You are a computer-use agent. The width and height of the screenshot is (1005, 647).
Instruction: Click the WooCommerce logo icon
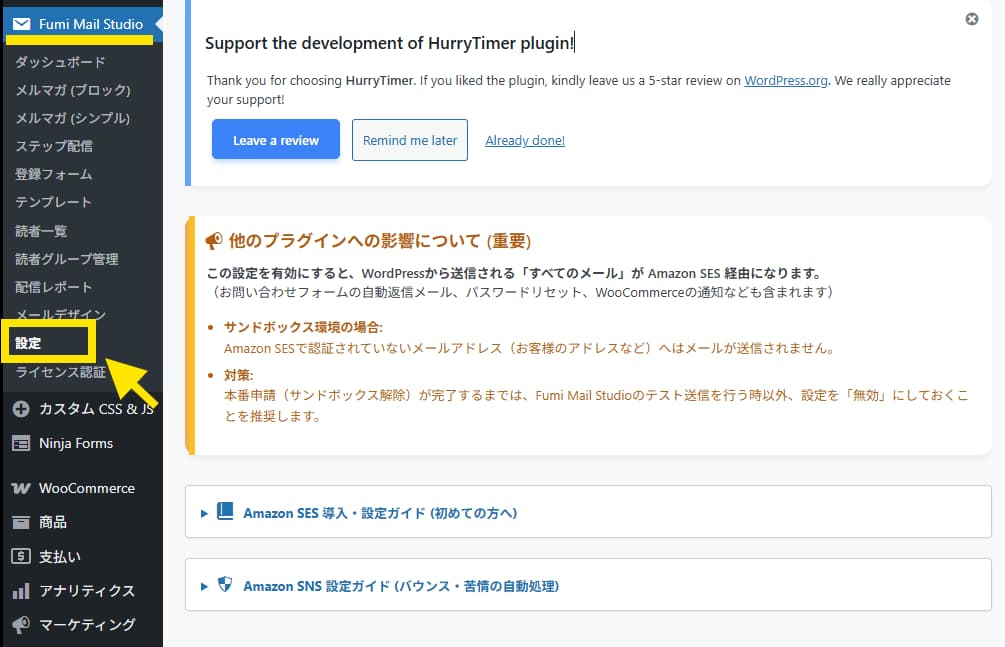pyautogui.click(x=21, y=489)
